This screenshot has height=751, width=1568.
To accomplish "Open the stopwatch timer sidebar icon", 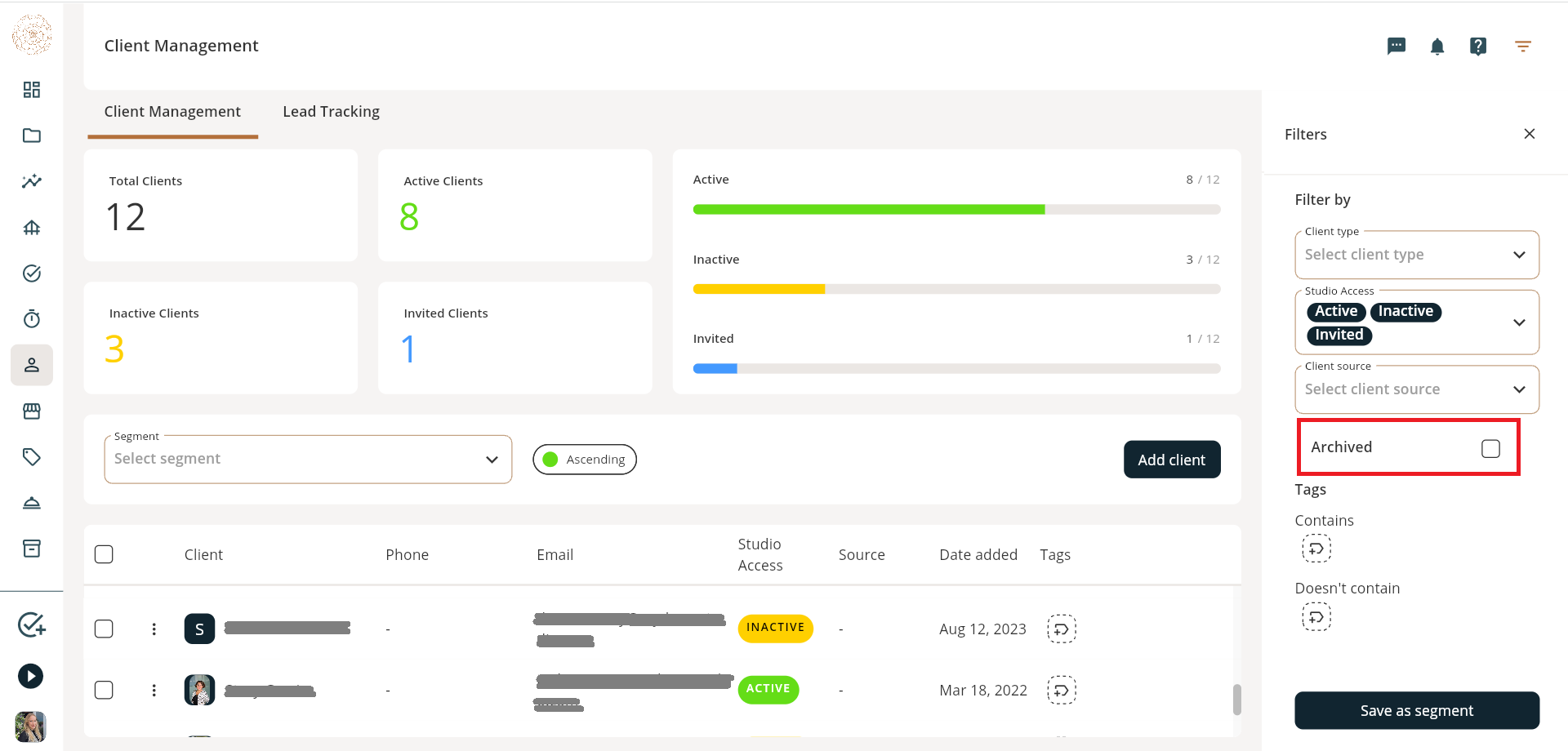I will [x=32, y=319].
